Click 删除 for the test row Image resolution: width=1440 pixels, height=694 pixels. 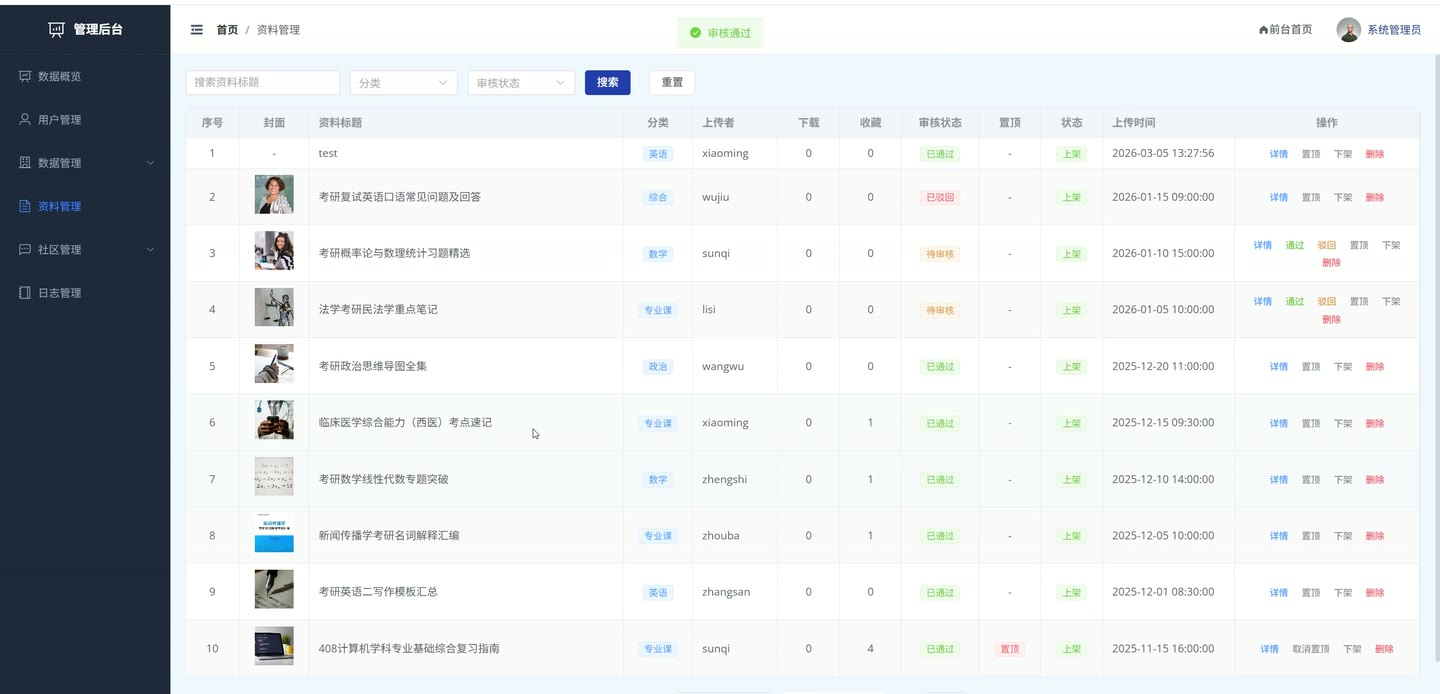pos(1375,154)
